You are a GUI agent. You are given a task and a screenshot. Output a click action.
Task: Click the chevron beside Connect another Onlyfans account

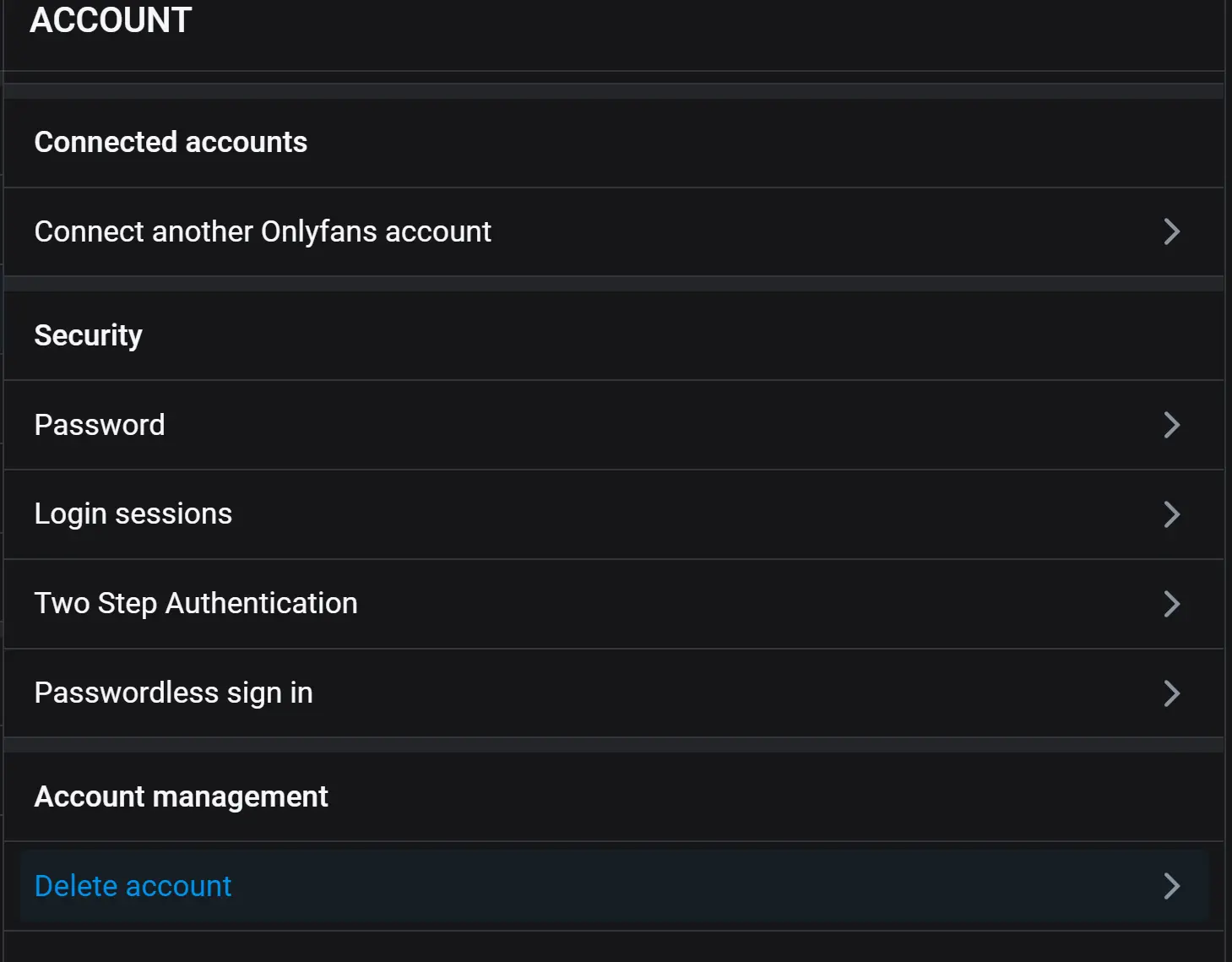tap(1171, 231)
